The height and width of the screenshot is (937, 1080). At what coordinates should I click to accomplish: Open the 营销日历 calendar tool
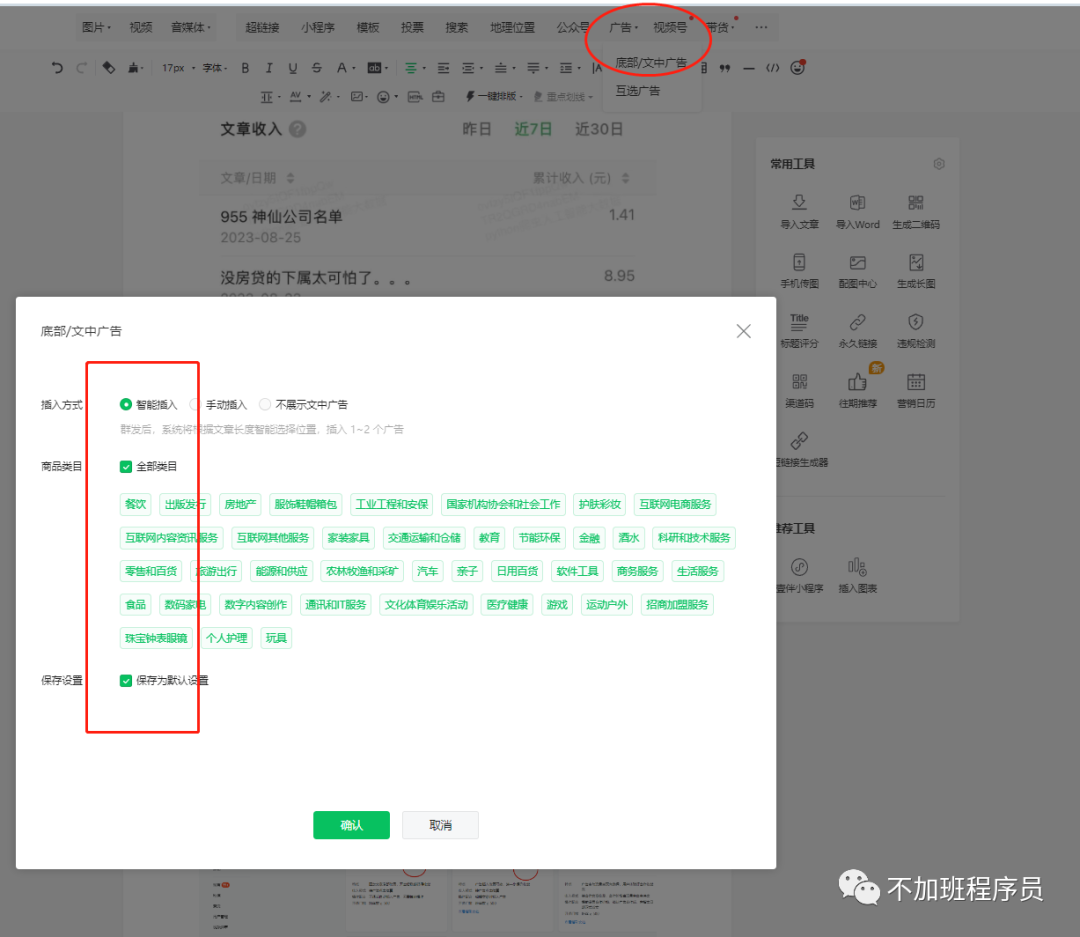pos(915,390)
